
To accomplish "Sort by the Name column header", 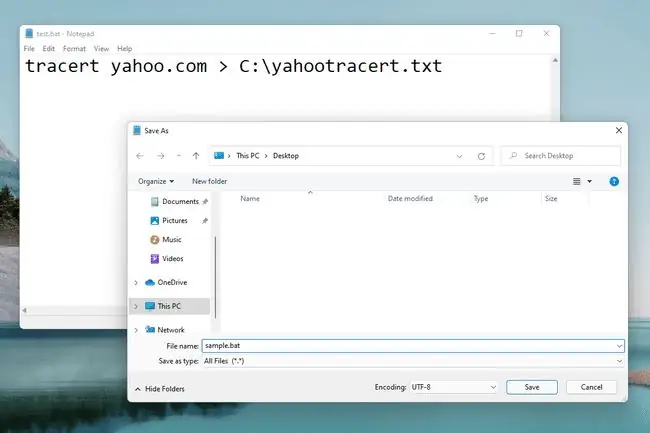I will [250, 198].
